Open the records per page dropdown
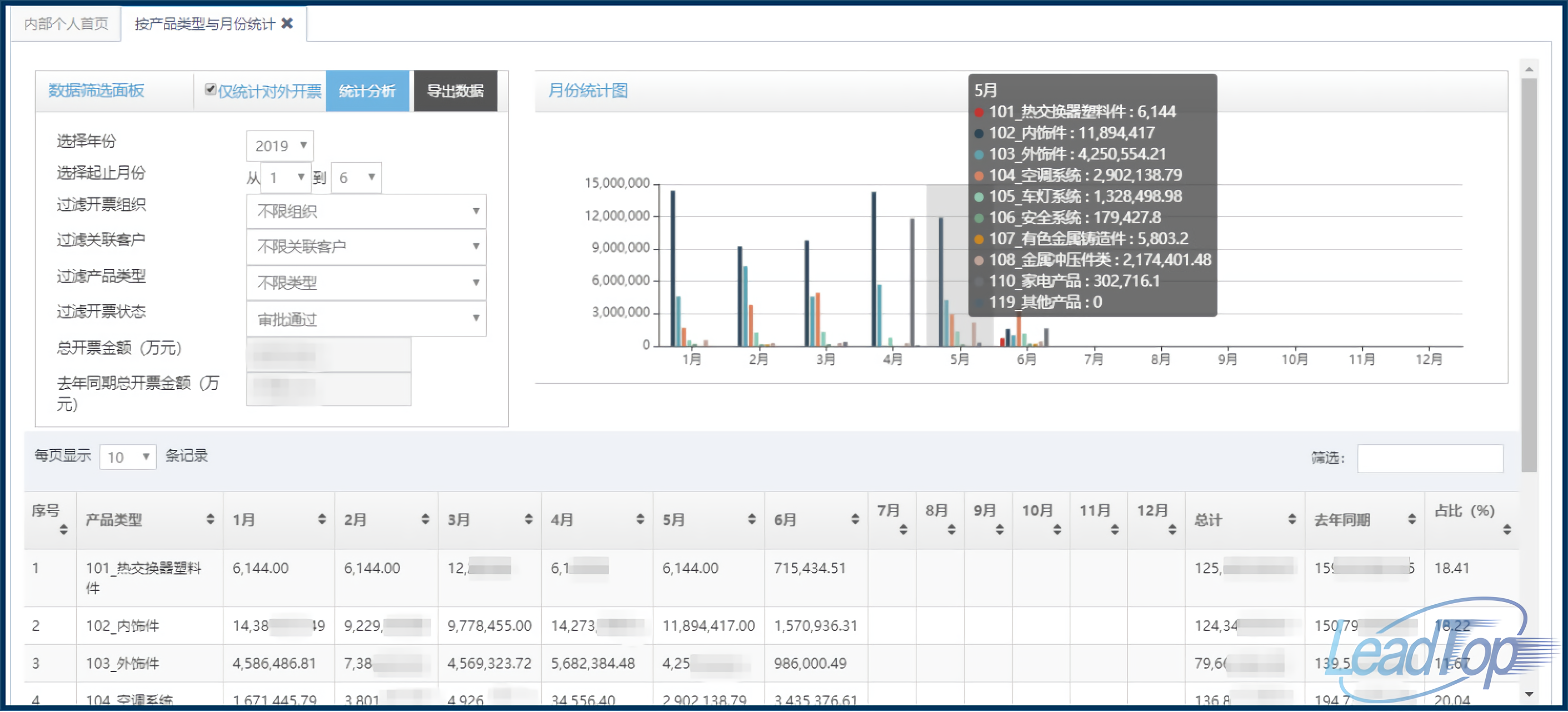The width and height of the screenshot is (1568, 712). tap(128, 457)
